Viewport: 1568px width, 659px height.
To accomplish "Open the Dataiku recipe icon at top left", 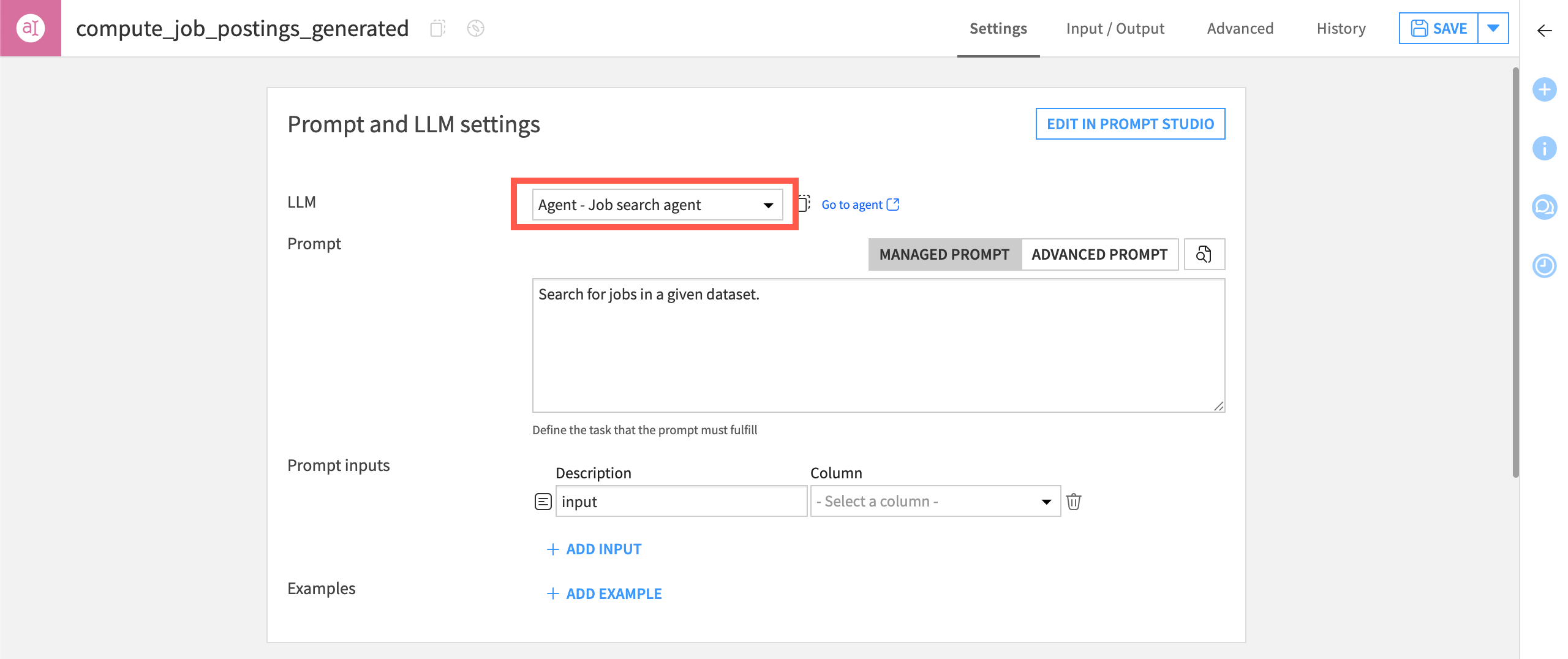I will [x=30, y=28].
